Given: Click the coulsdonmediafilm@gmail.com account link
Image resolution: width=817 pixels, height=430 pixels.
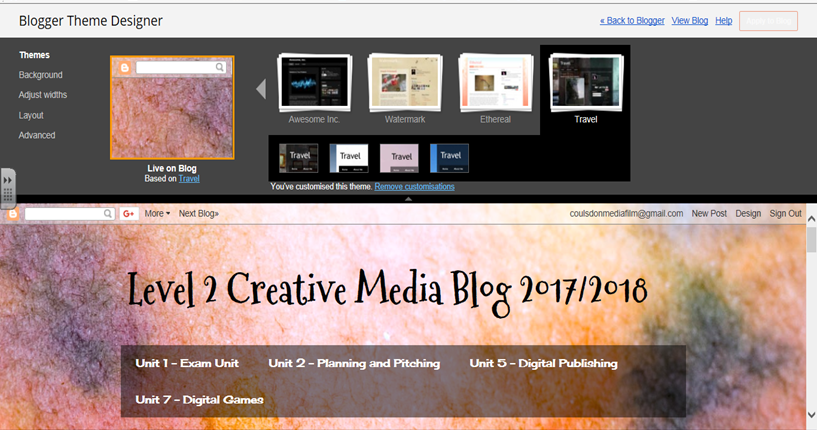Looking at the screenshot, I should click(626, 214).
